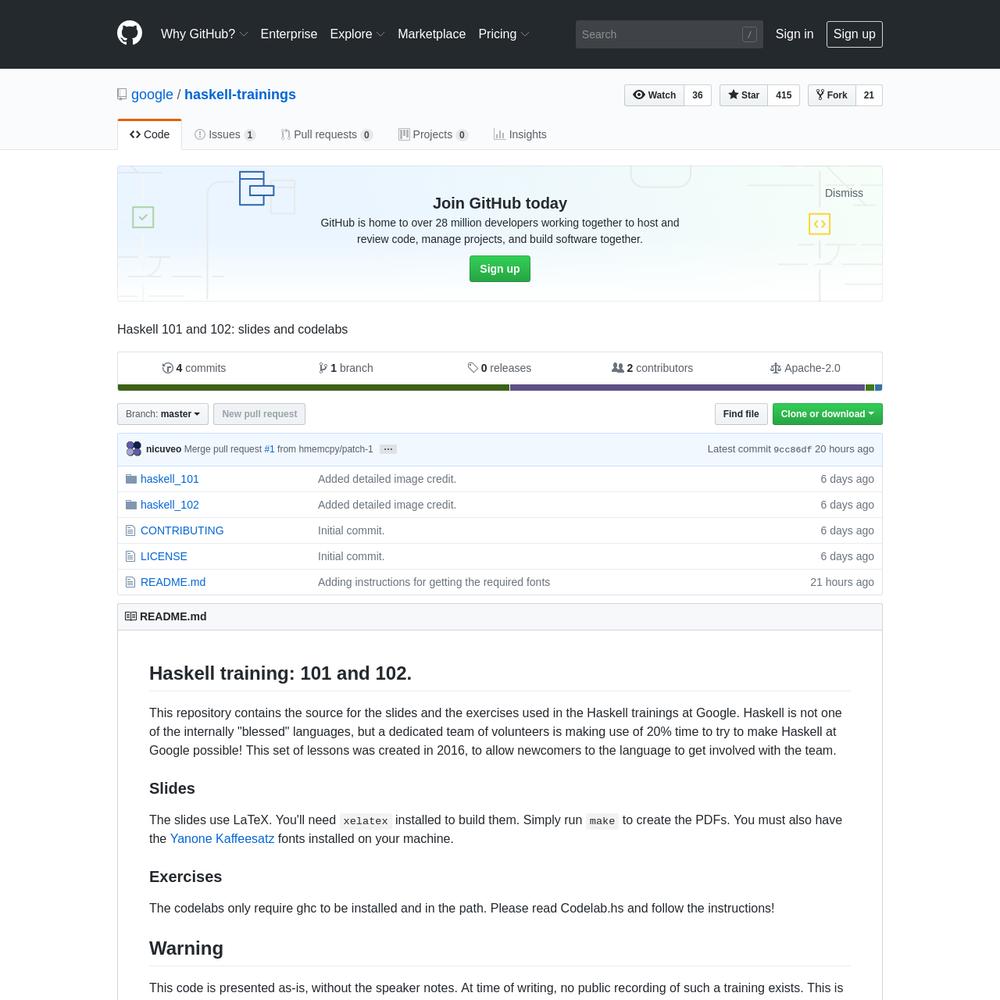
Task: Dismiss the Join GitHub banner
Action: pos(843,193)
